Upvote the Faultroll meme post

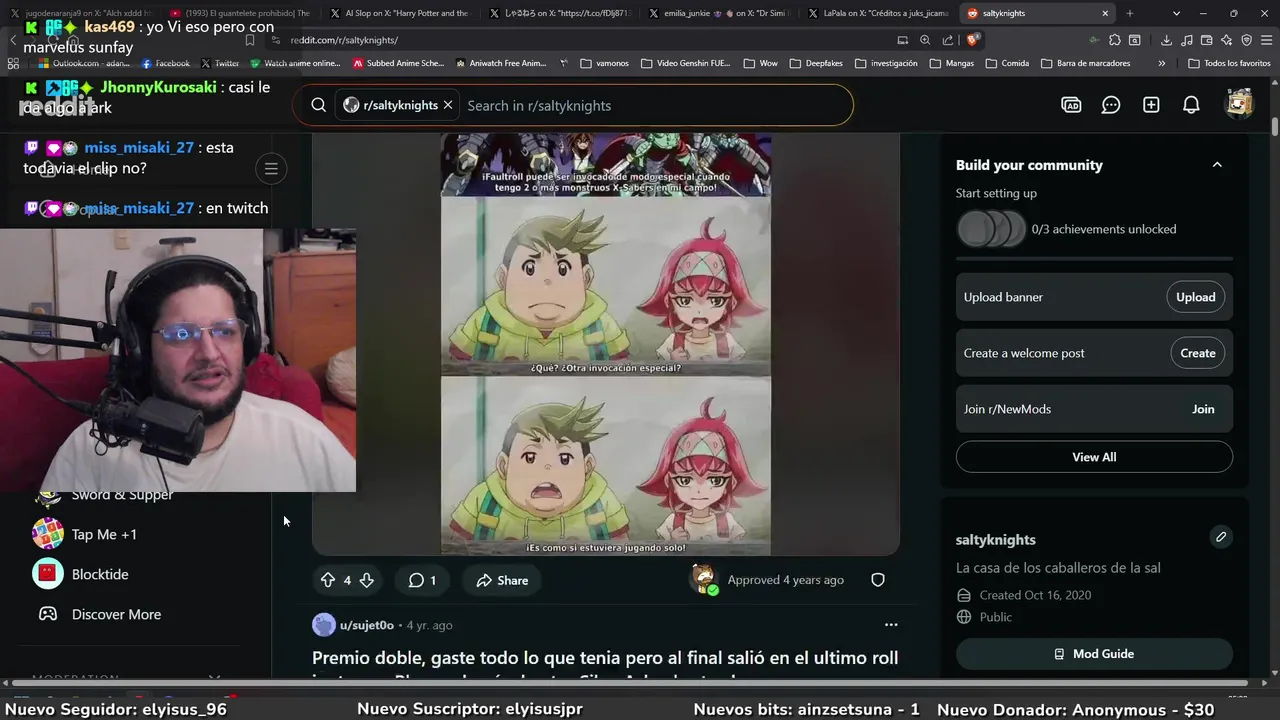click(x=327, y=580)
